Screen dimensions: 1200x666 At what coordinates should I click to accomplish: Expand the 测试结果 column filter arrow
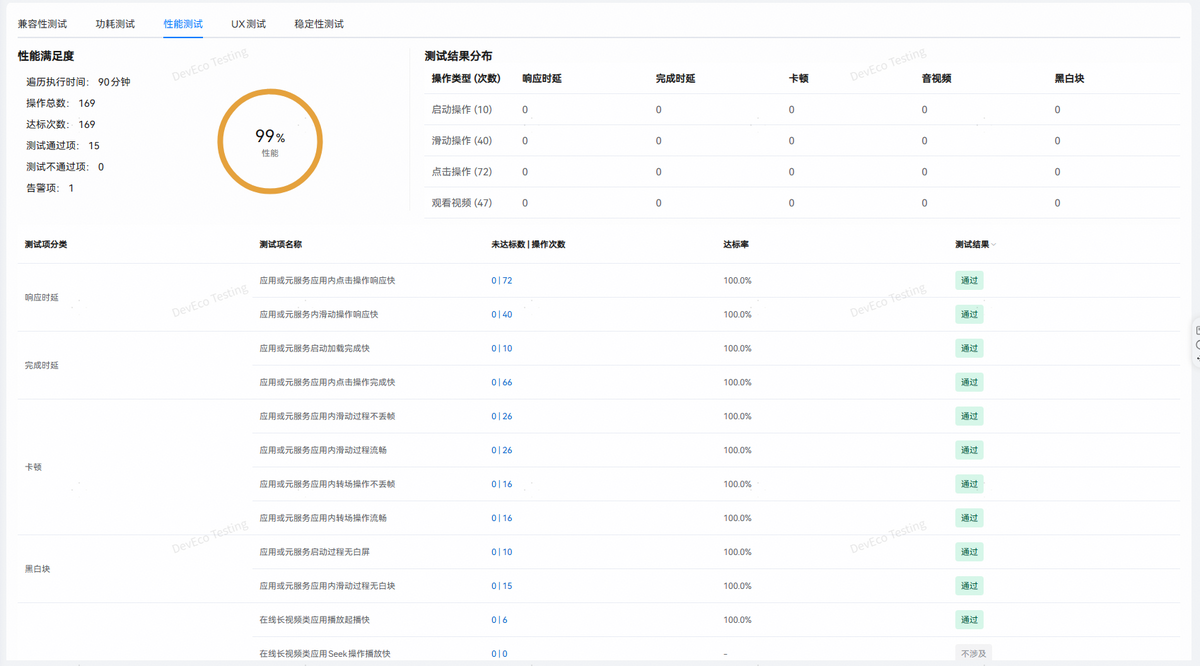(x=994, y=245)
